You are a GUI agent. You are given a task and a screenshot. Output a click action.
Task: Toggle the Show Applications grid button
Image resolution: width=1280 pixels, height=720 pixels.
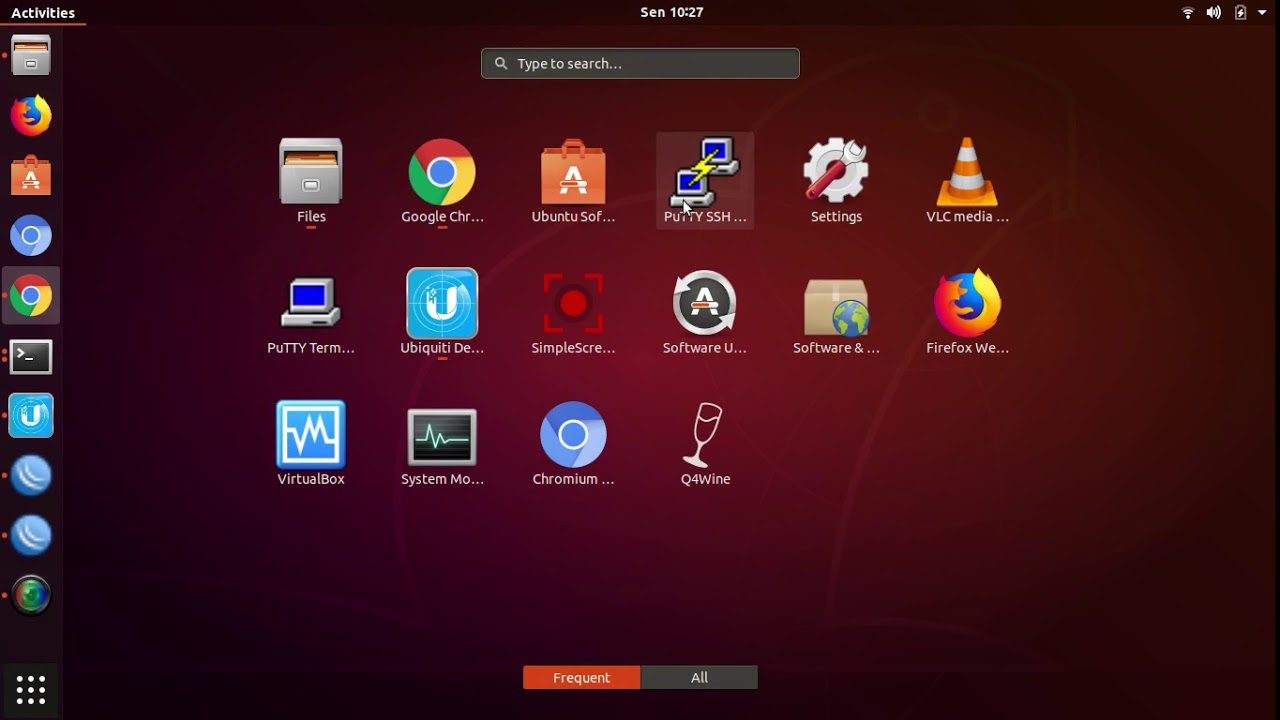(x=31, y=689)
